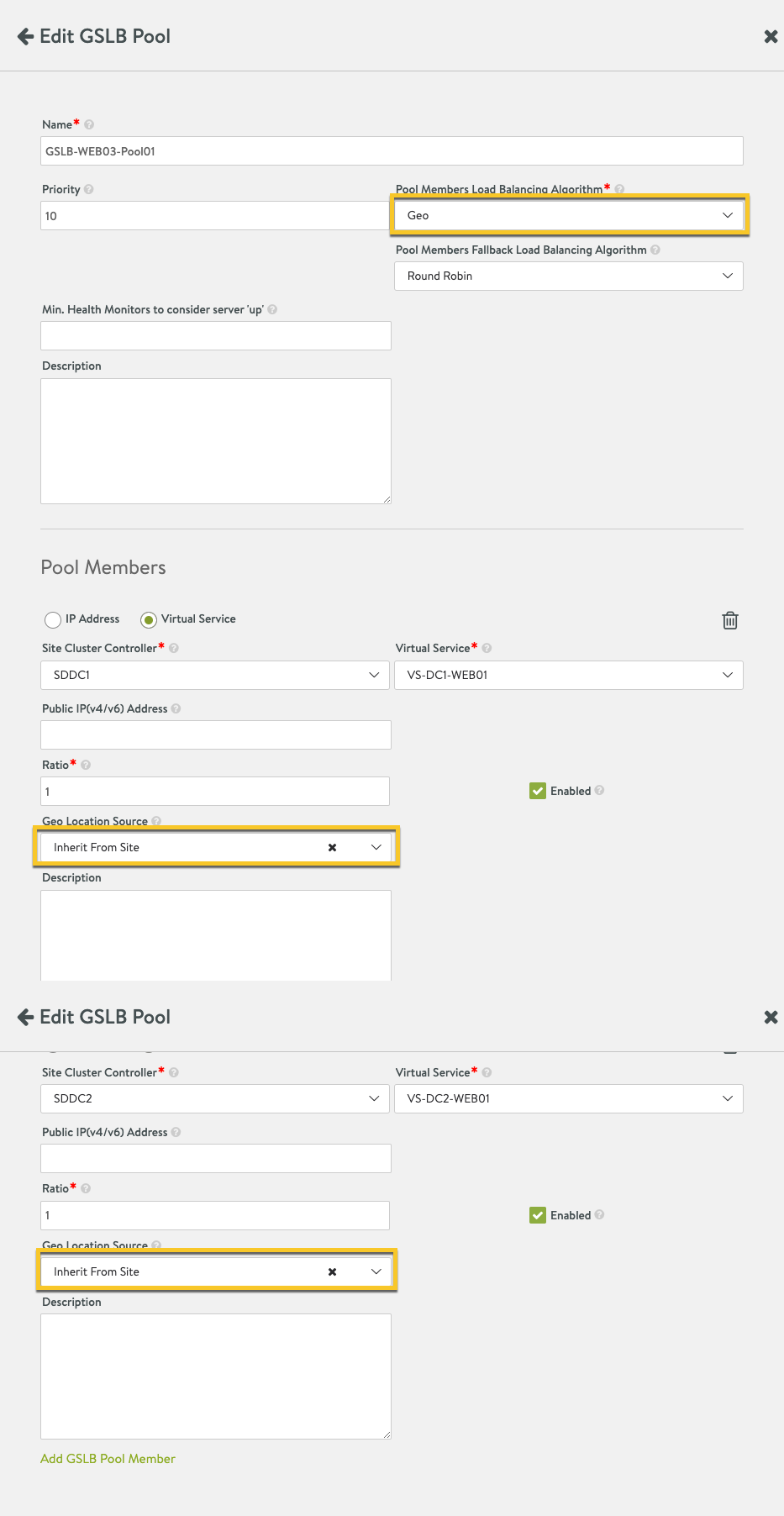Click help icon next to VS-DC1-WEB01 Virtual Service label
Screen dimensions: 784x1516
[487, 648]
